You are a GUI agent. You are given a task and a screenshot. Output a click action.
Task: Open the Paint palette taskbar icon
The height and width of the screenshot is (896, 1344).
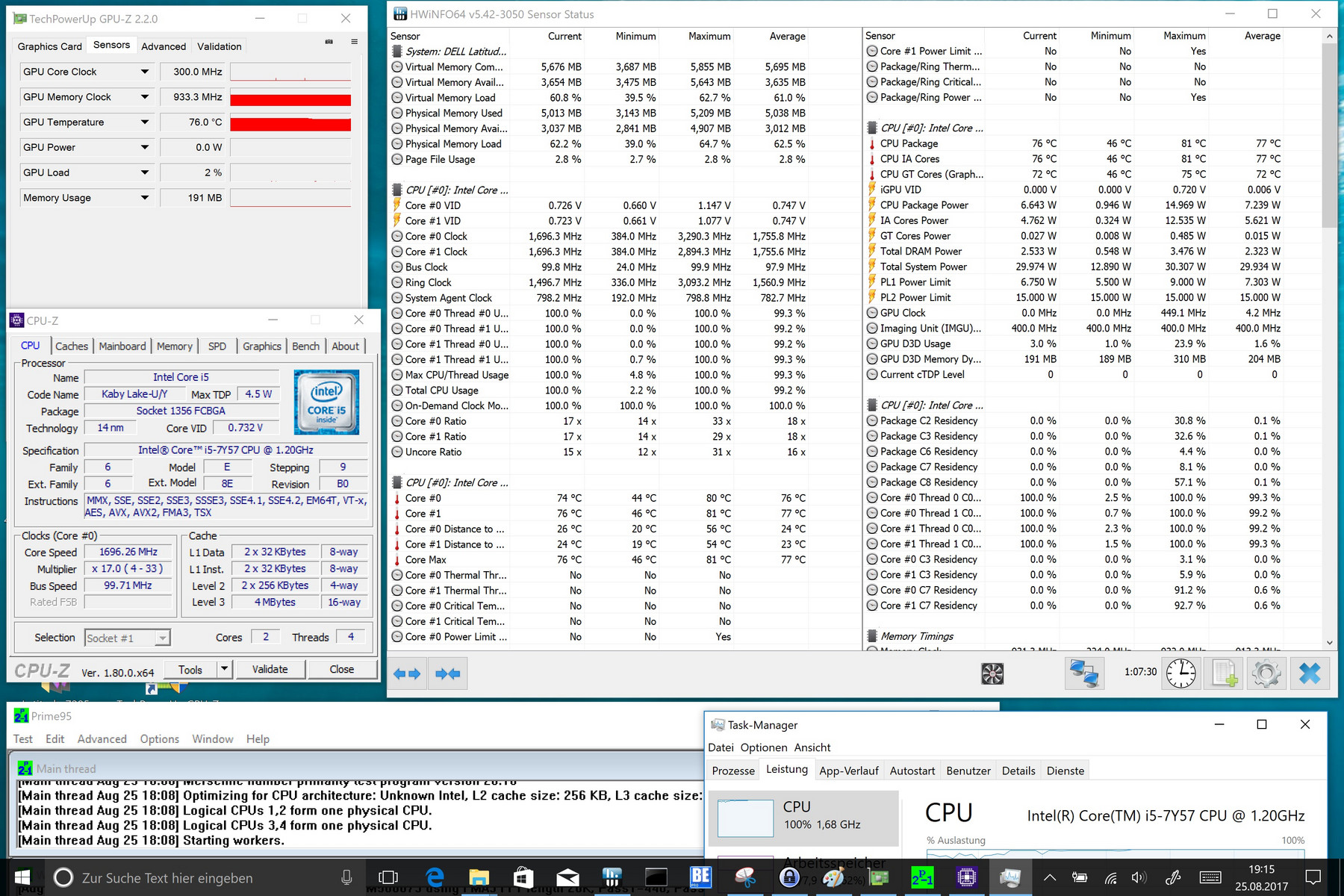833,877
